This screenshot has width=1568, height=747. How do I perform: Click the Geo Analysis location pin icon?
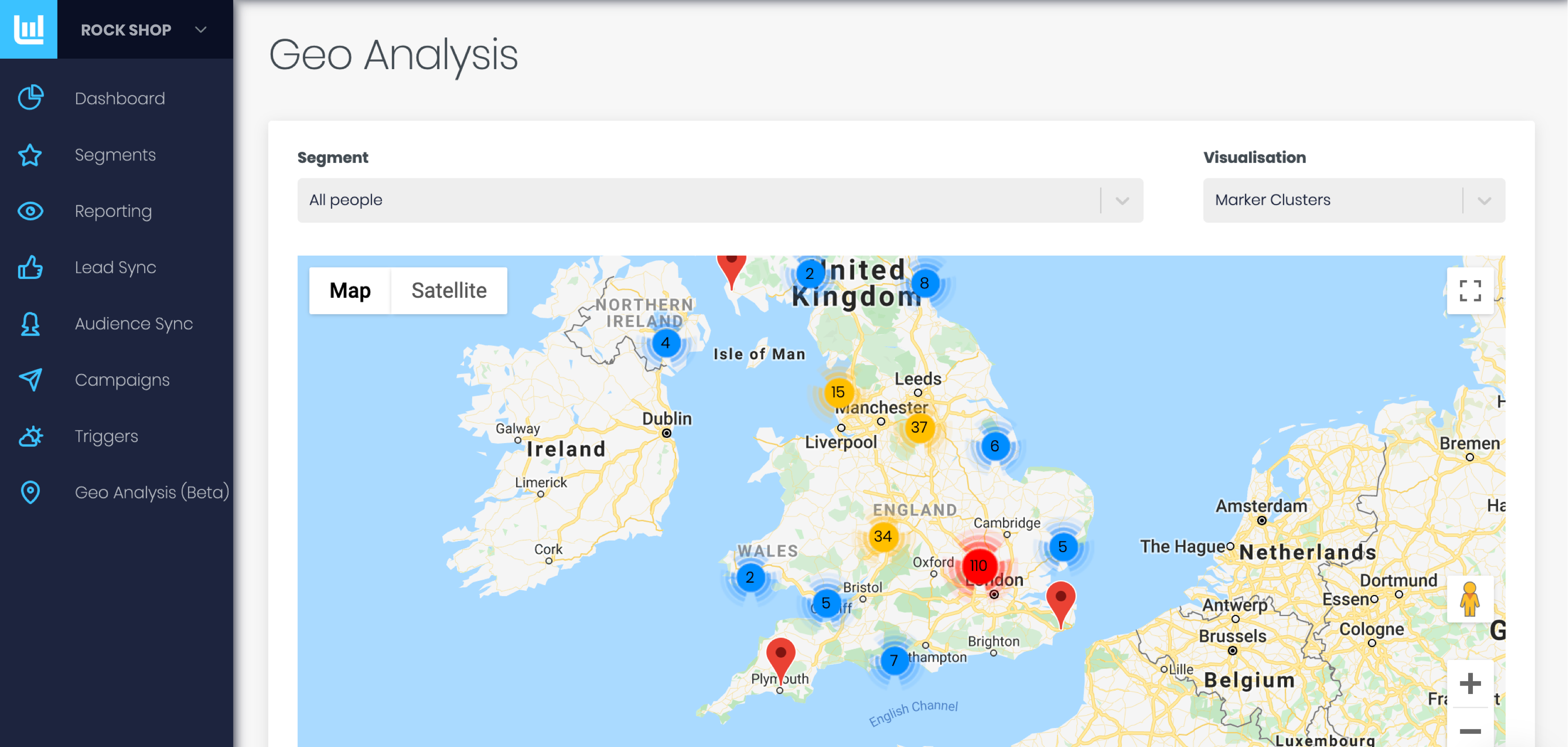(x=30, y=492)
